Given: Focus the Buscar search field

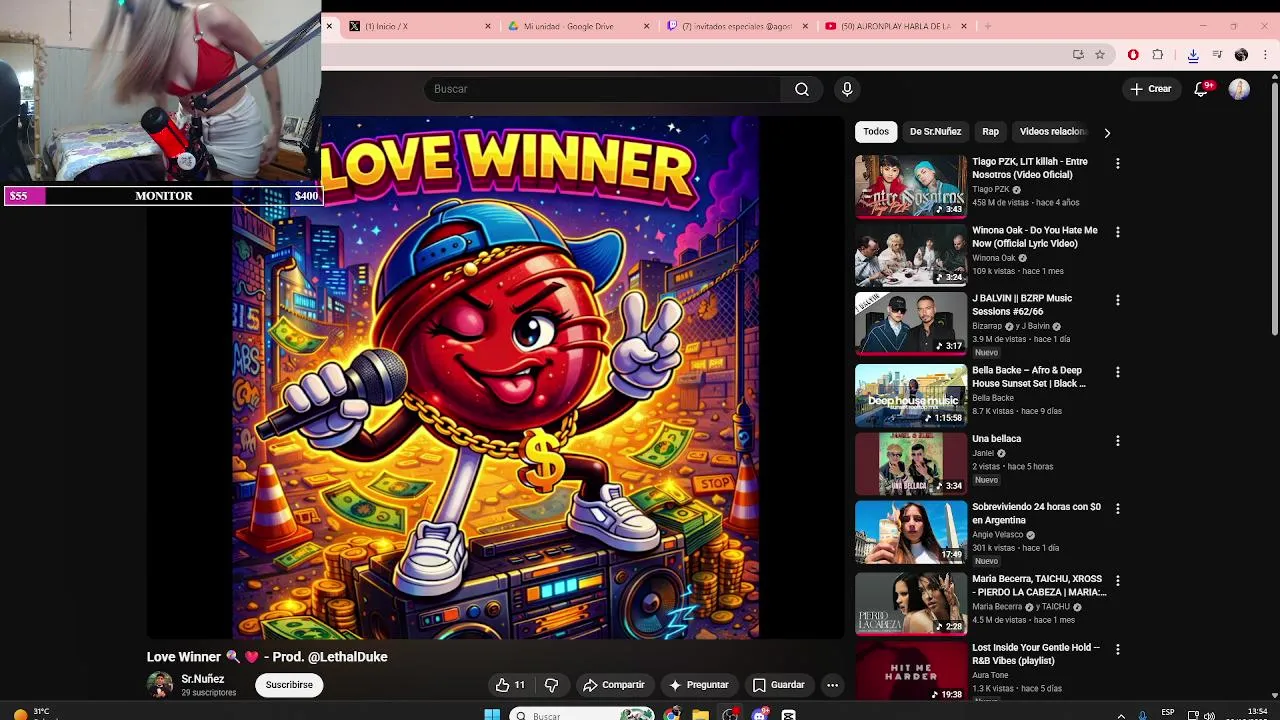Looking at the screenshot, I should click(602, 89).
